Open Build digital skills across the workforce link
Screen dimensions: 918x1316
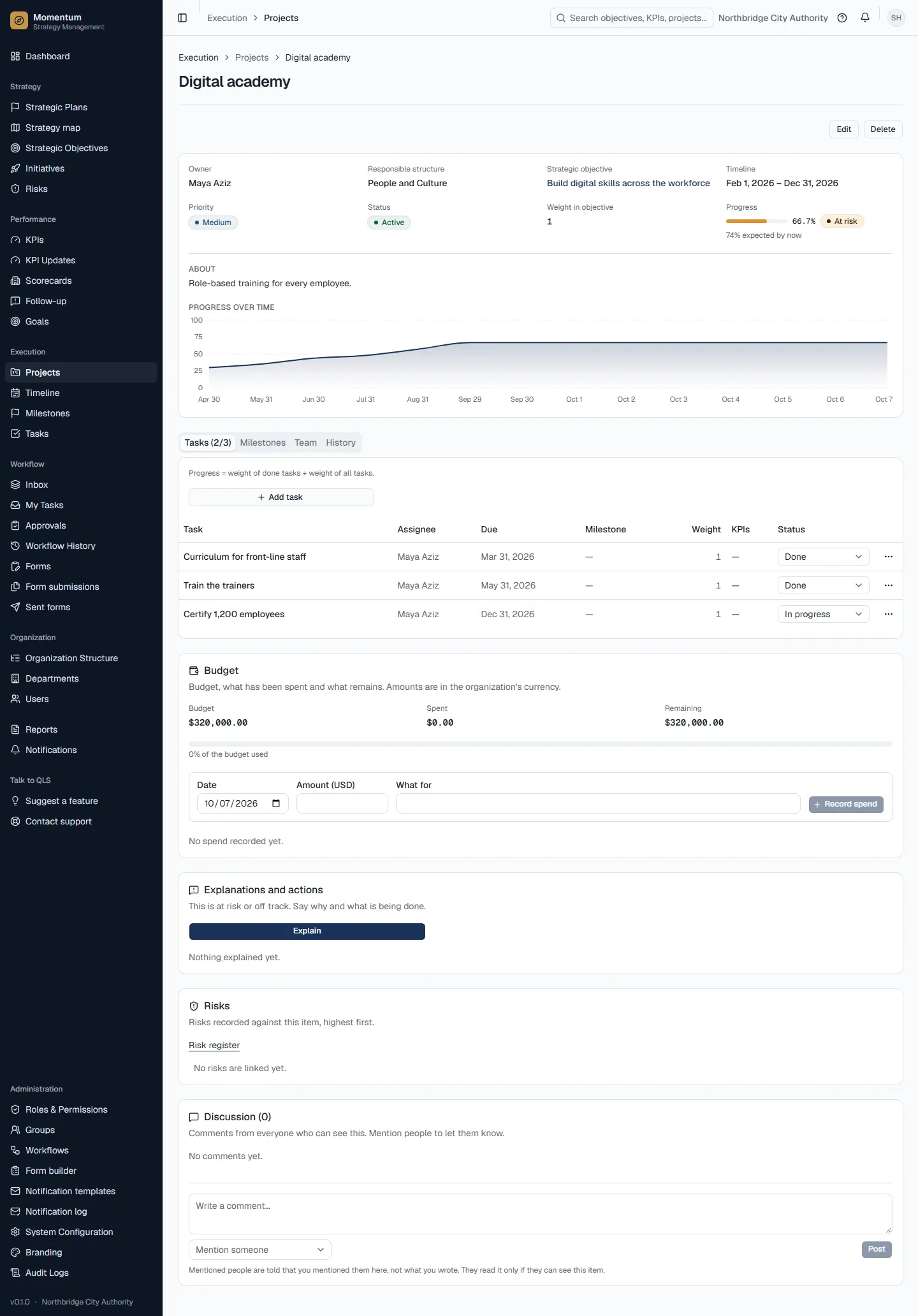[x=629, y=183]
